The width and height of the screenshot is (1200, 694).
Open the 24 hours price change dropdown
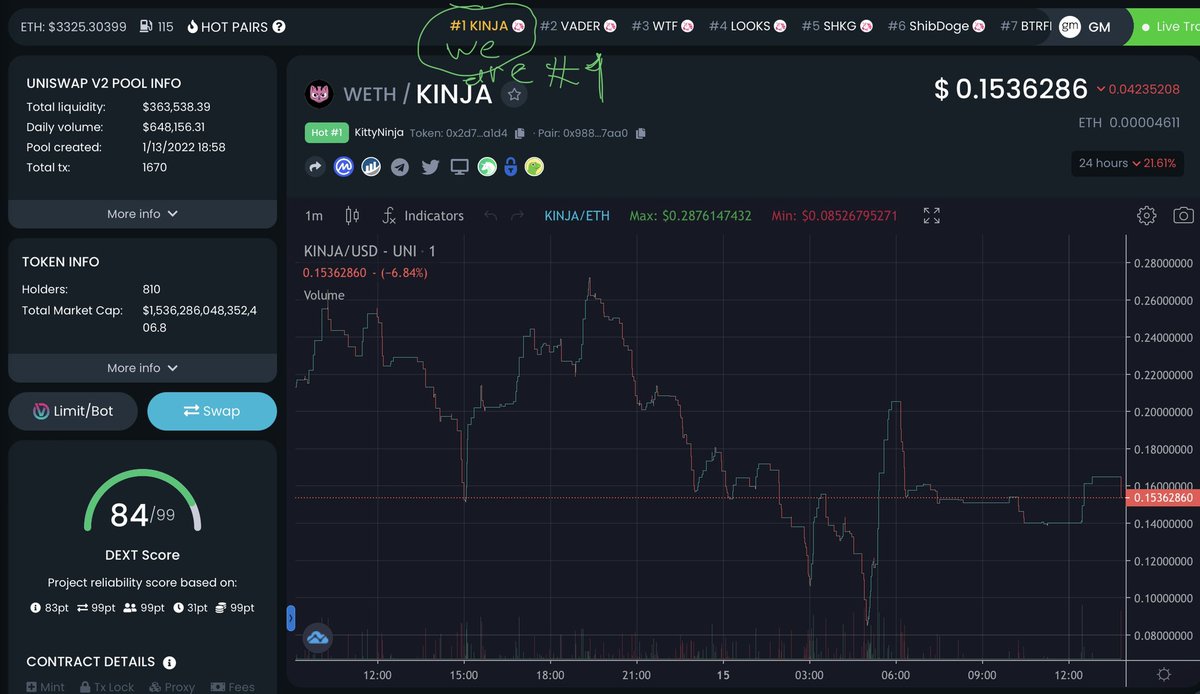click(1127, 163)
